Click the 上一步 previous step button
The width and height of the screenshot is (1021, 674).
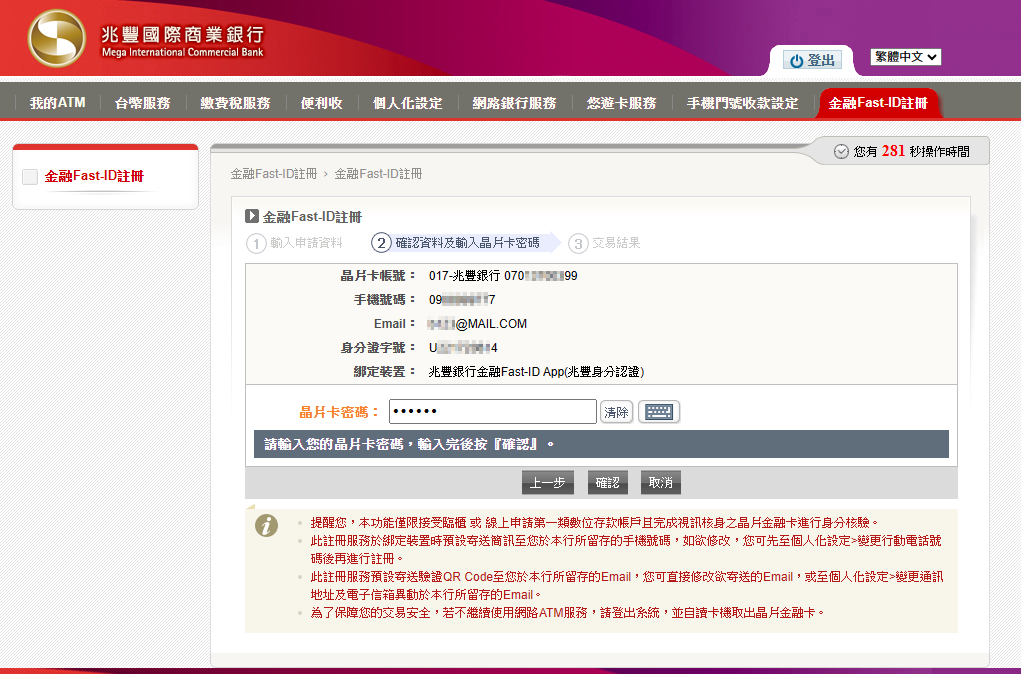(548, 483)
